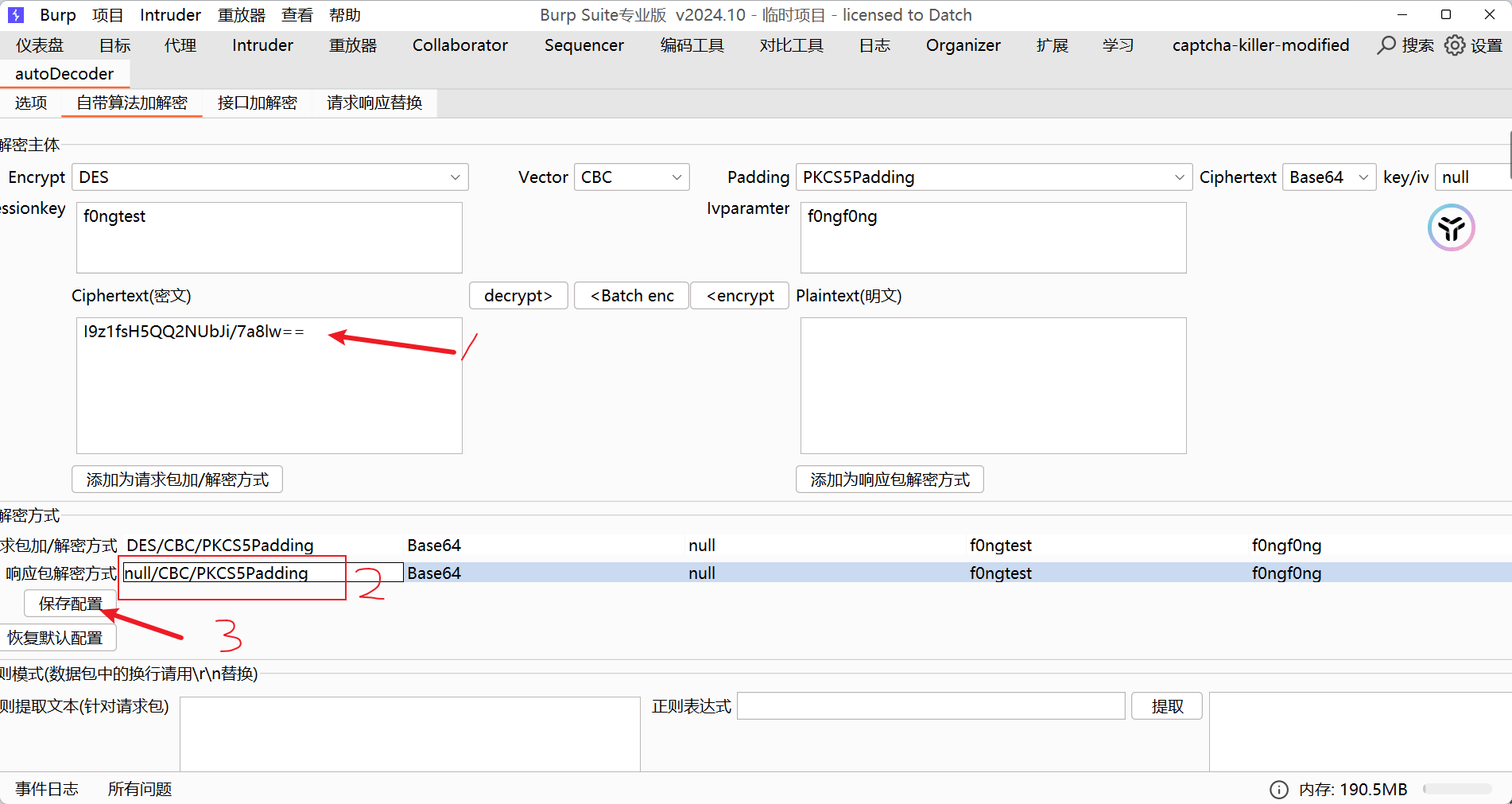Focus the Ivparamter field containing f0ngf0ng
1512x804 pixels.
[x=994, y=238]
